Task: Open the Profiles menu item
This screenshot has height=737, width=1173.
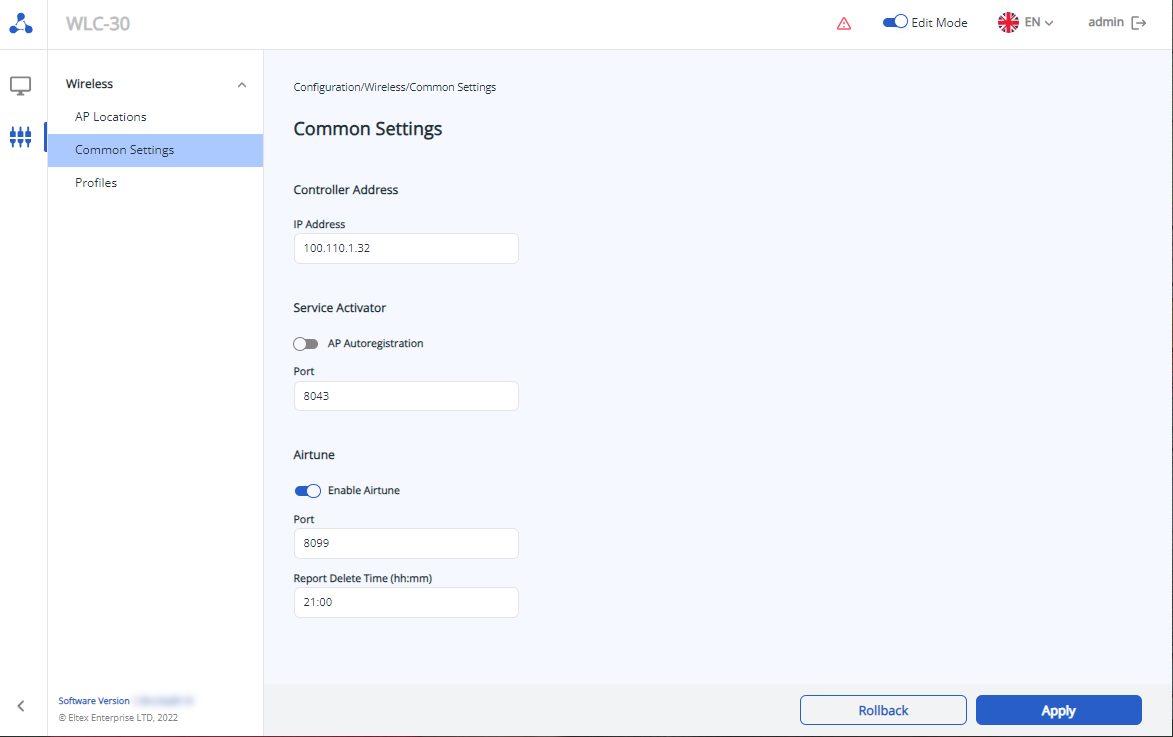Action: [x=96, y=183]
